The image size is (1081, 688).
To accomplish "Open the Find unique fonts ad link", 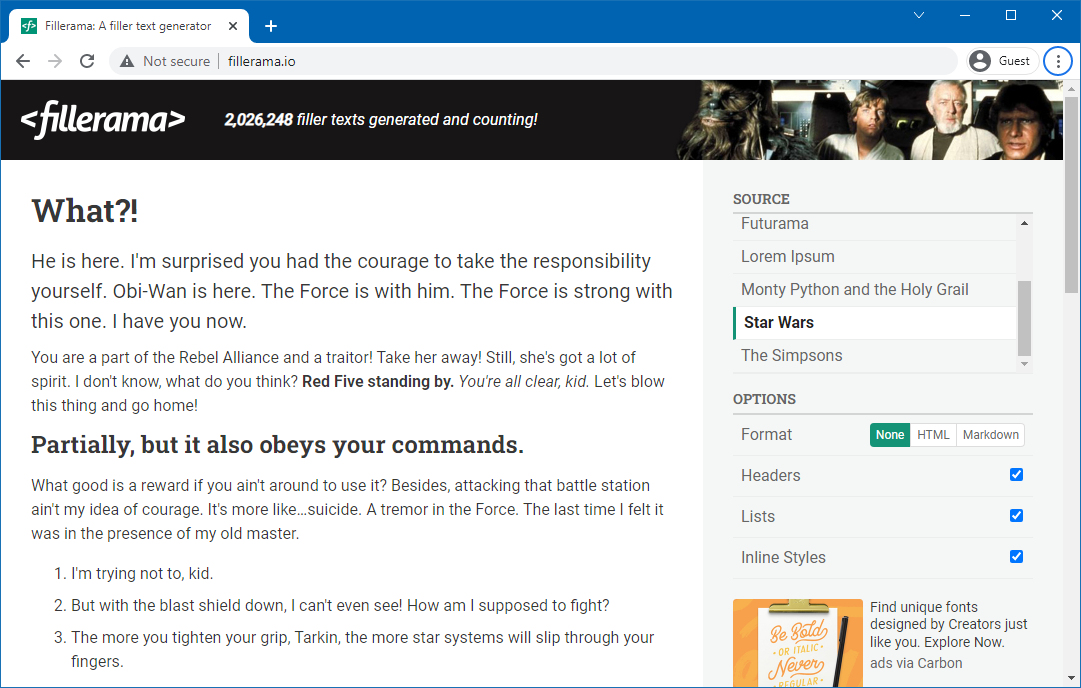I will coord(949,625).
